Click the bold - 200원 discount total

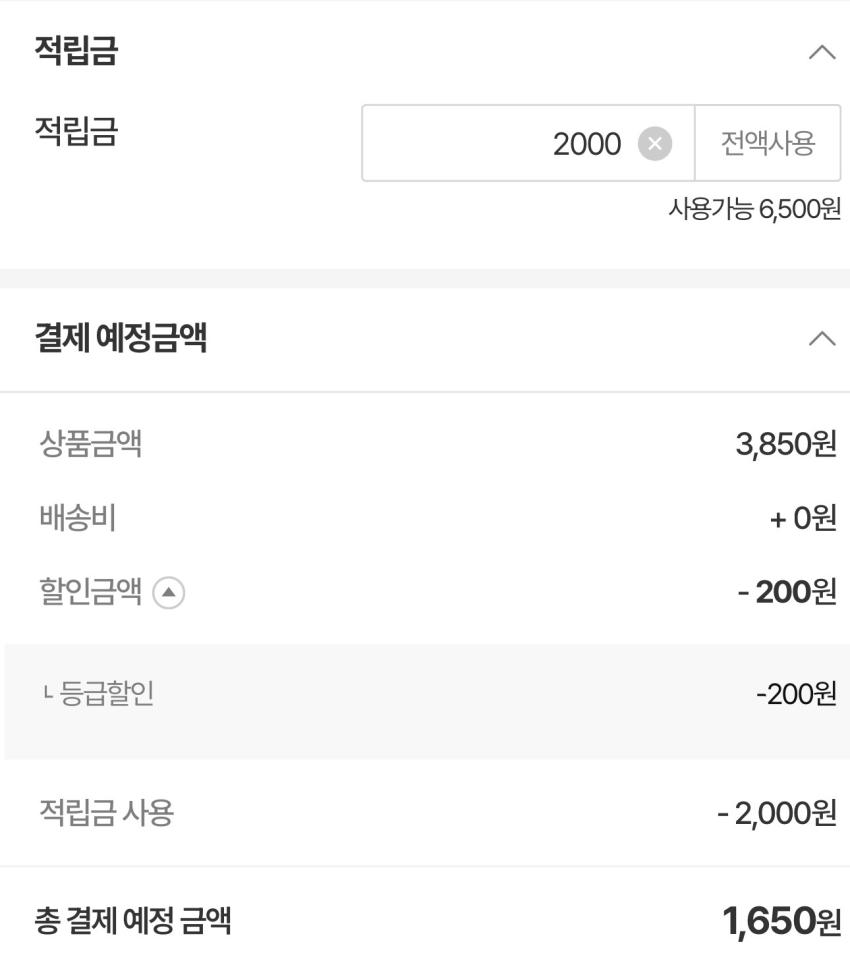point(786,592)
